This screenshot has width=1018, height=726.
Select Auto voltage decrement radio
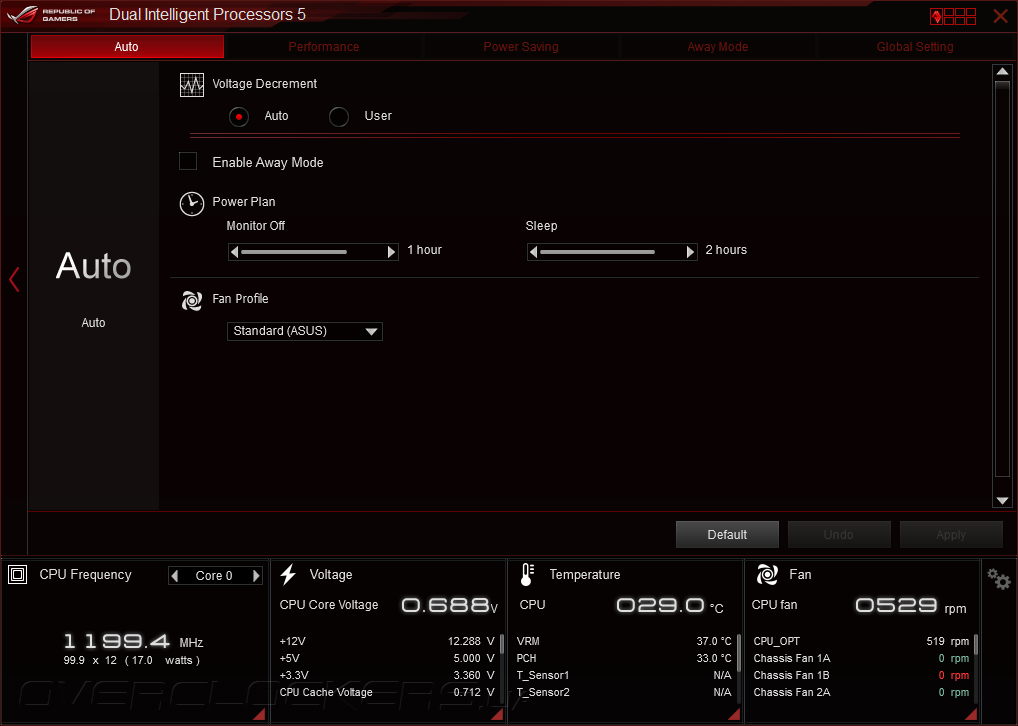(x=239, y=117)
